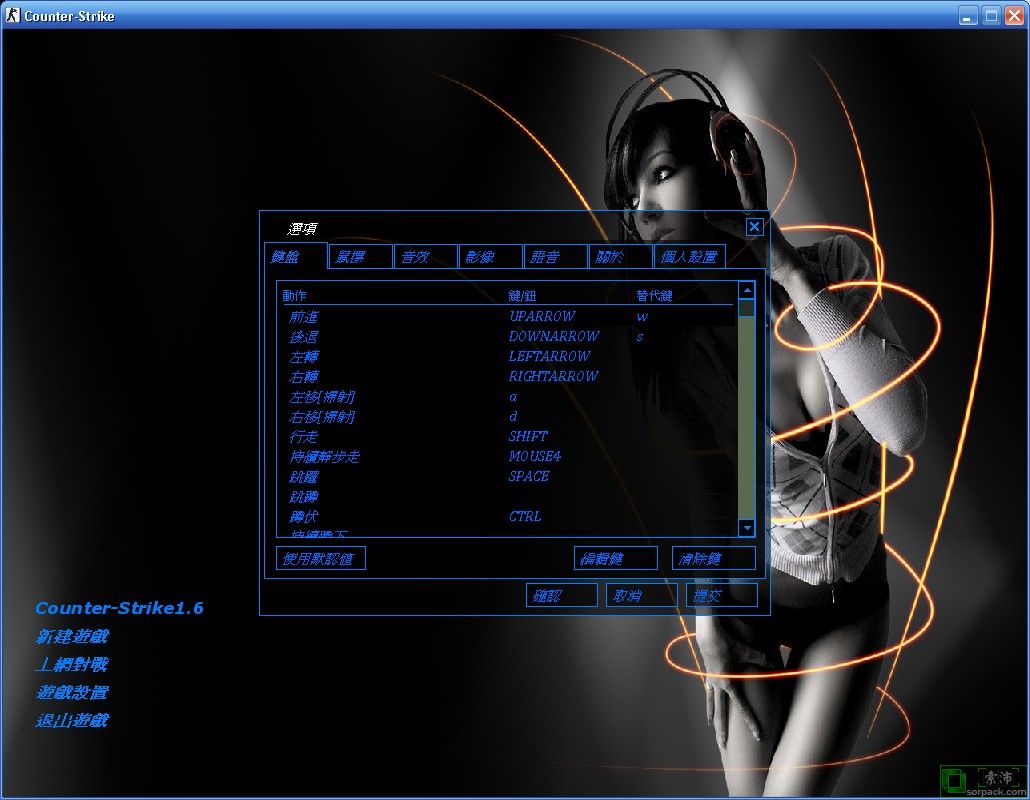Click 退出遊戲 to quit the game
This screenshot has height=800, width=1030.
pyautogui.click(x=72, y=720)
